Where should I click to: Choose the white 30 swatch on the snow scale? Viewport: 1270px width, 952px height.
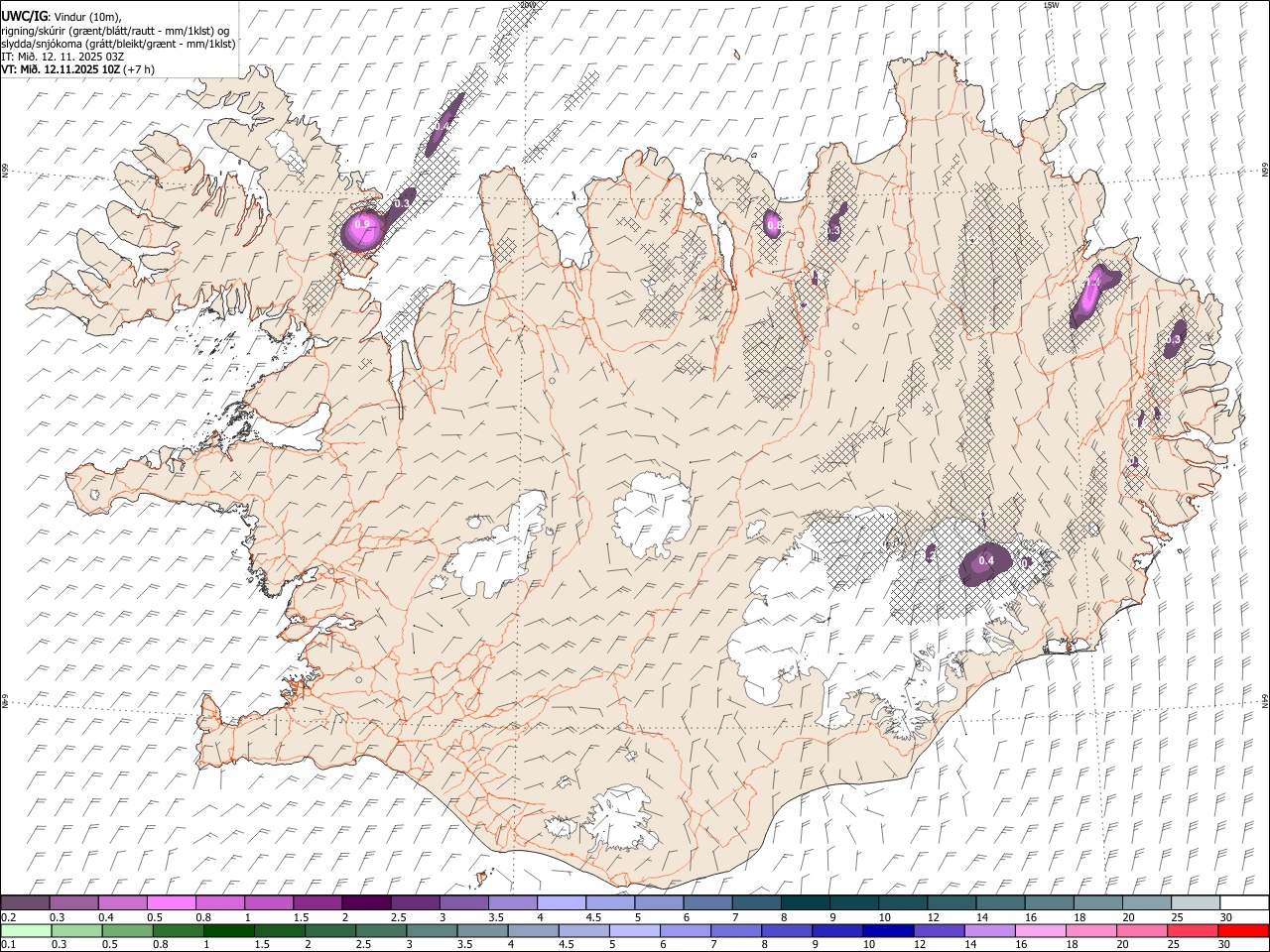[1245, 903]
